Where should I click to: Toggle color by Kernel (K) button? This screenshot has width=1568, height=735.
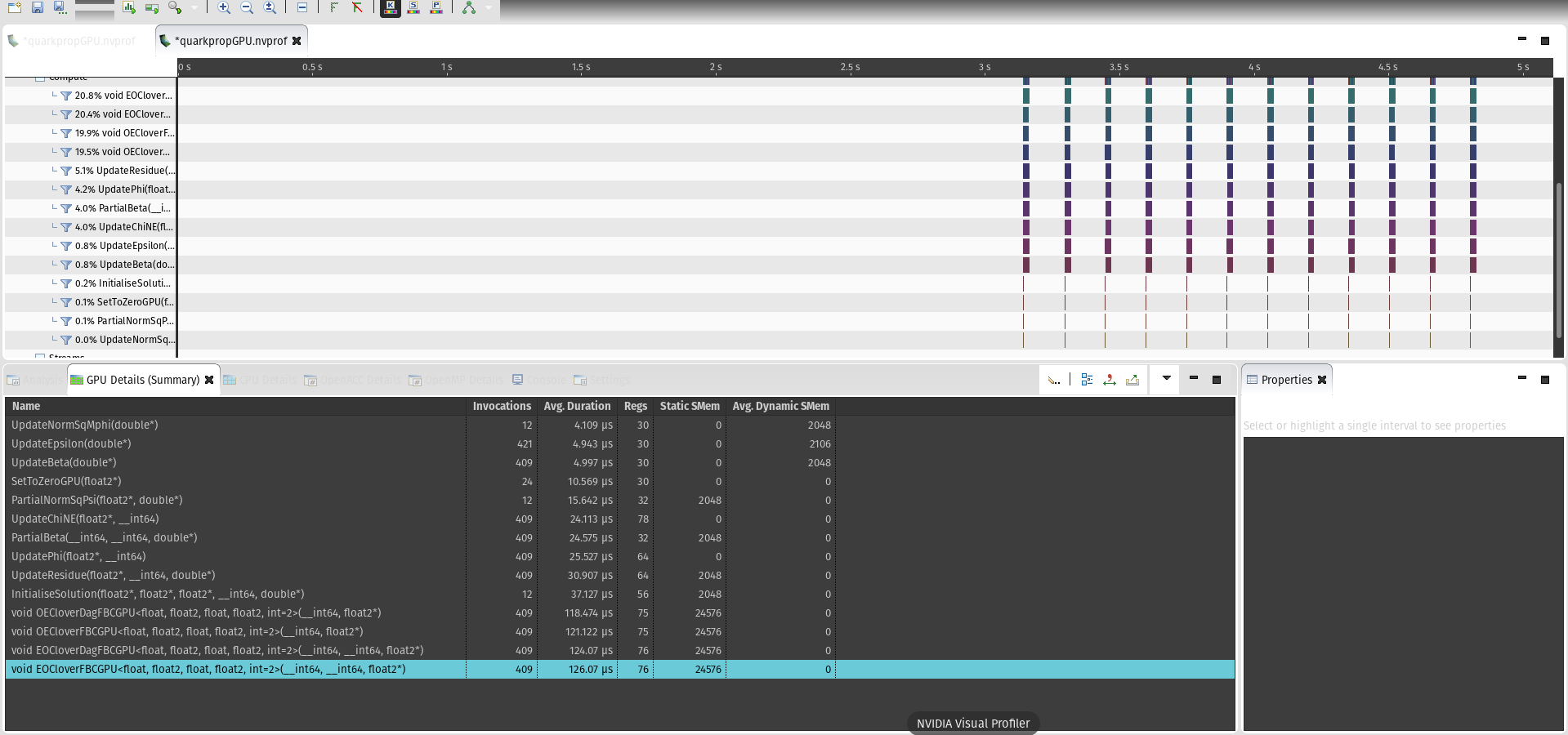click(x=391, y=8)
